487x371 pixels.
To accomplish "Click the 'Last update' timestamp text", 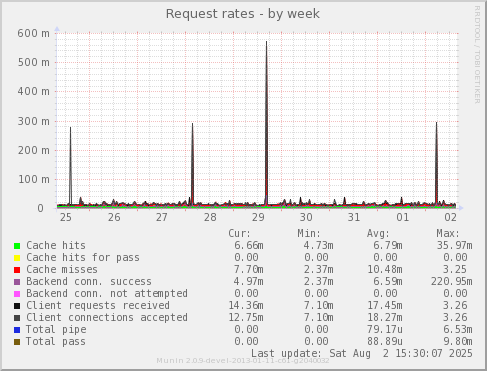I will click(362, 353).
